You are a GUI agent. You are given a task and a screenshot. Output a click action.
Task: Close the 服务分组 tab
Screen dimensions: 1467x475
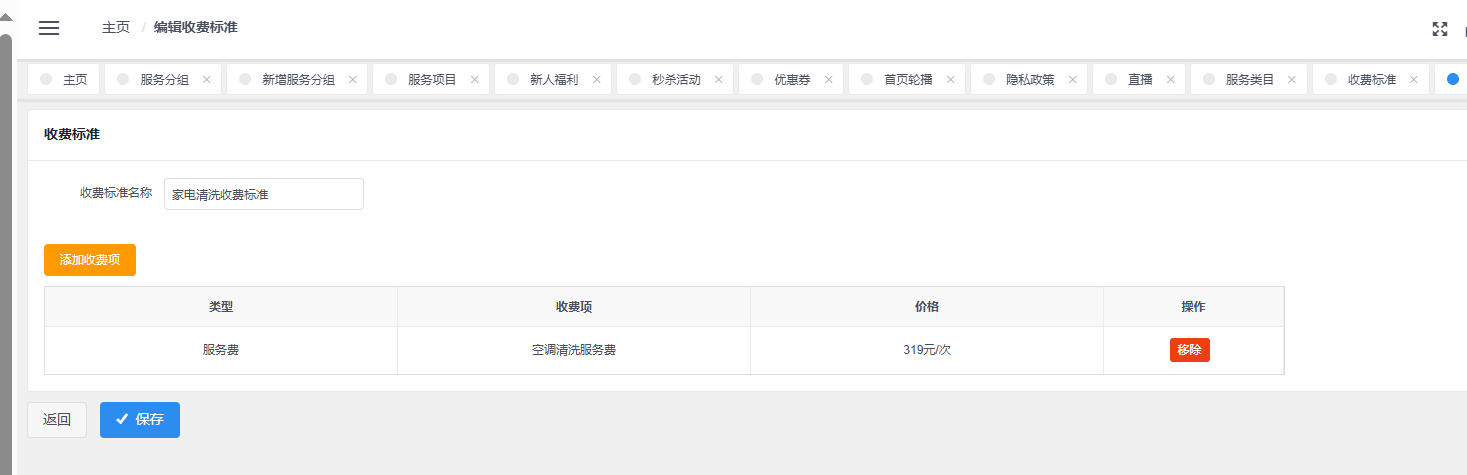[x=206, y=80]
